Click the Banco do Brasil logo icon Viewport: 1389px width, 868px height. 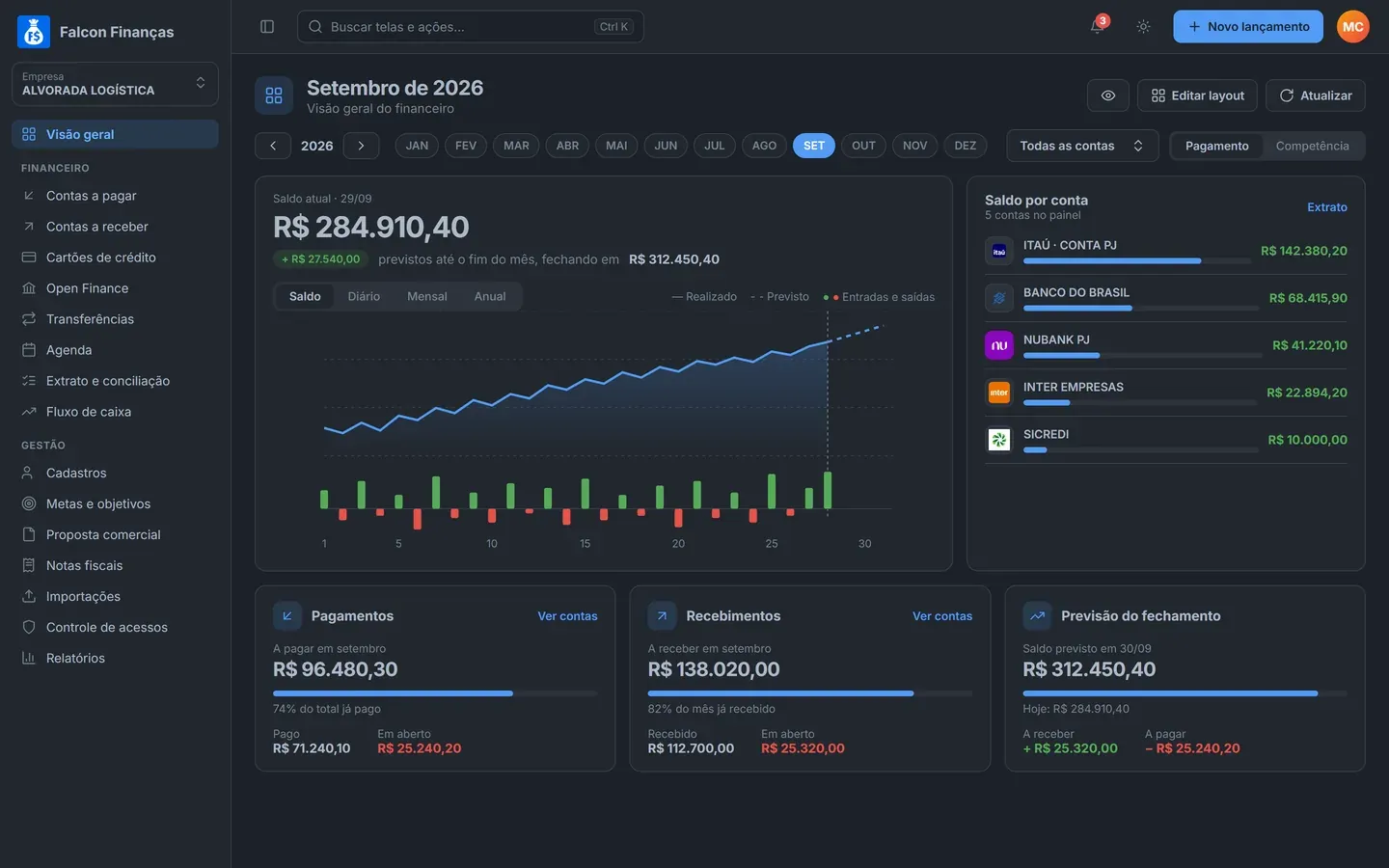pos(999,298)
